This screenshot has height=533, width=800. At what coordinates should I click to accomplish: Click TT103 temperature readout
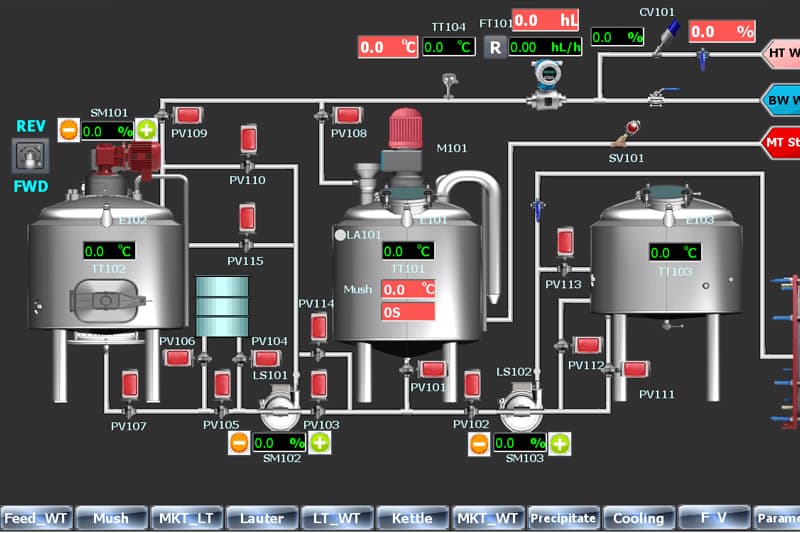pyautogui.click(x=674, y=252)
